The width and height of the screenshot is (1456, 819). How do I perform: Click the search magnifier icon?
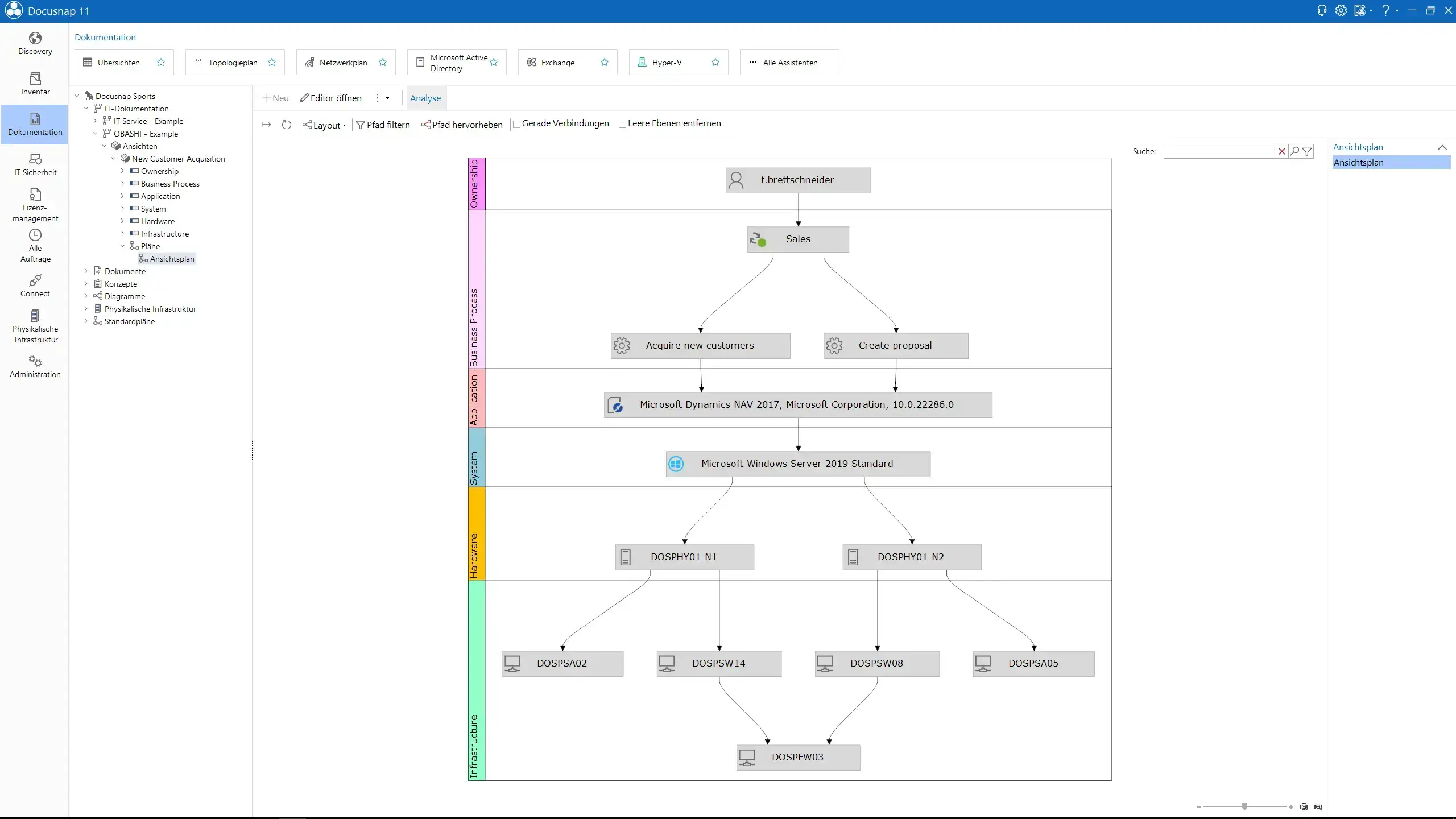[1294, 151]
